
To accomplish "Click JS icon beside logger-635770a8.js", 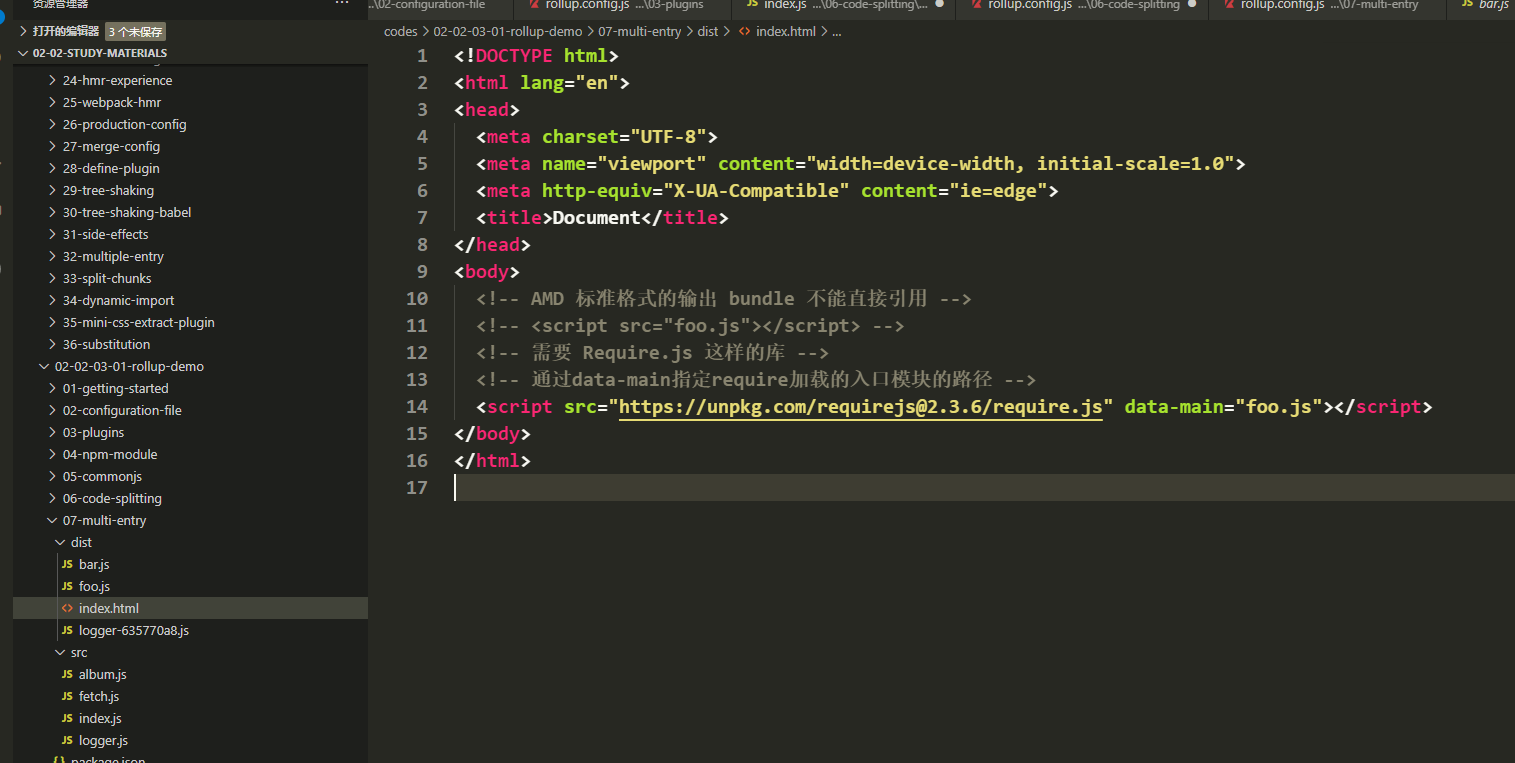I will (67, 631).
